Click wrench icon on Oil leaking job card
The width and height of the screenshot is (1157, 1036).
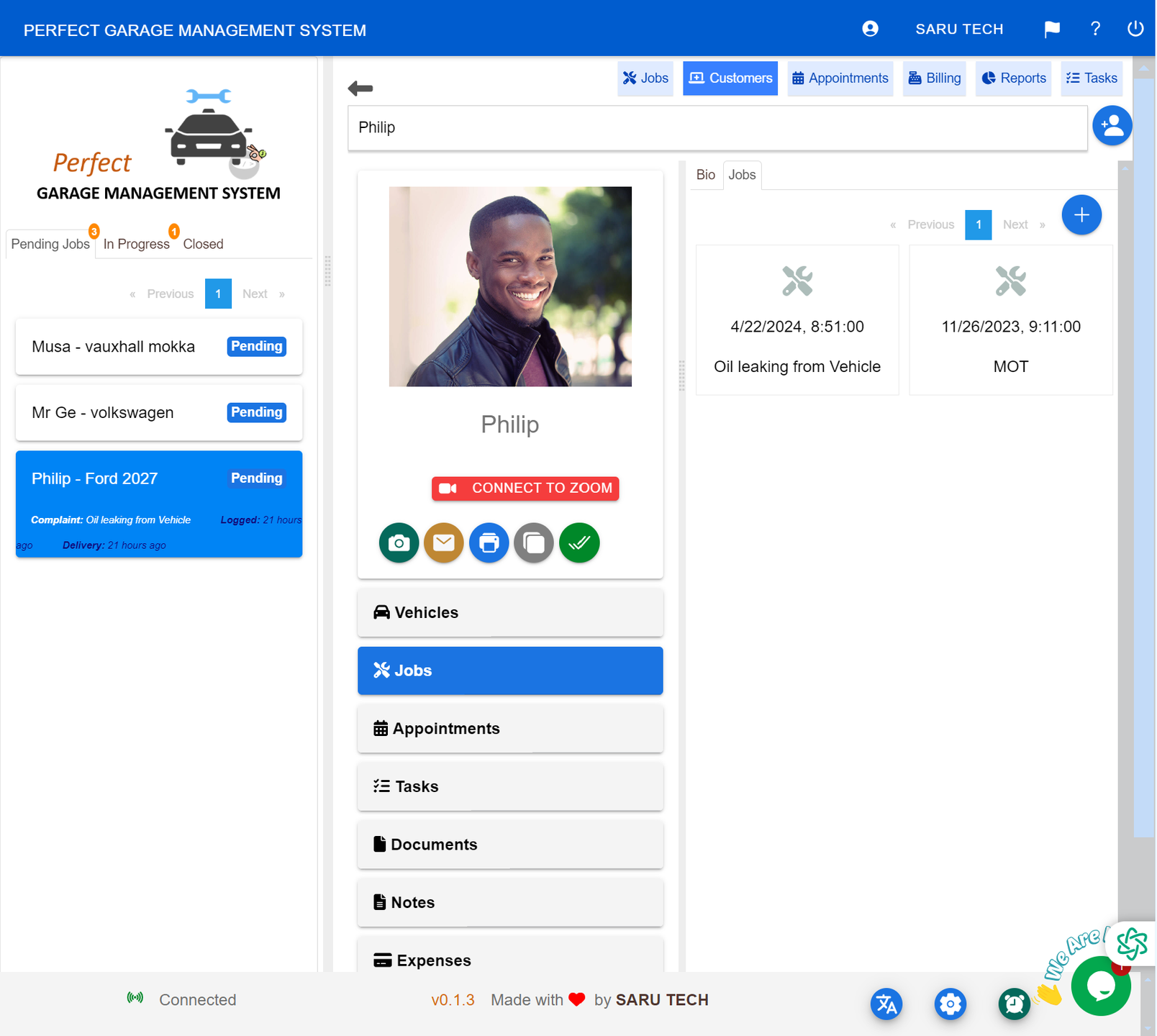point(797,281)
